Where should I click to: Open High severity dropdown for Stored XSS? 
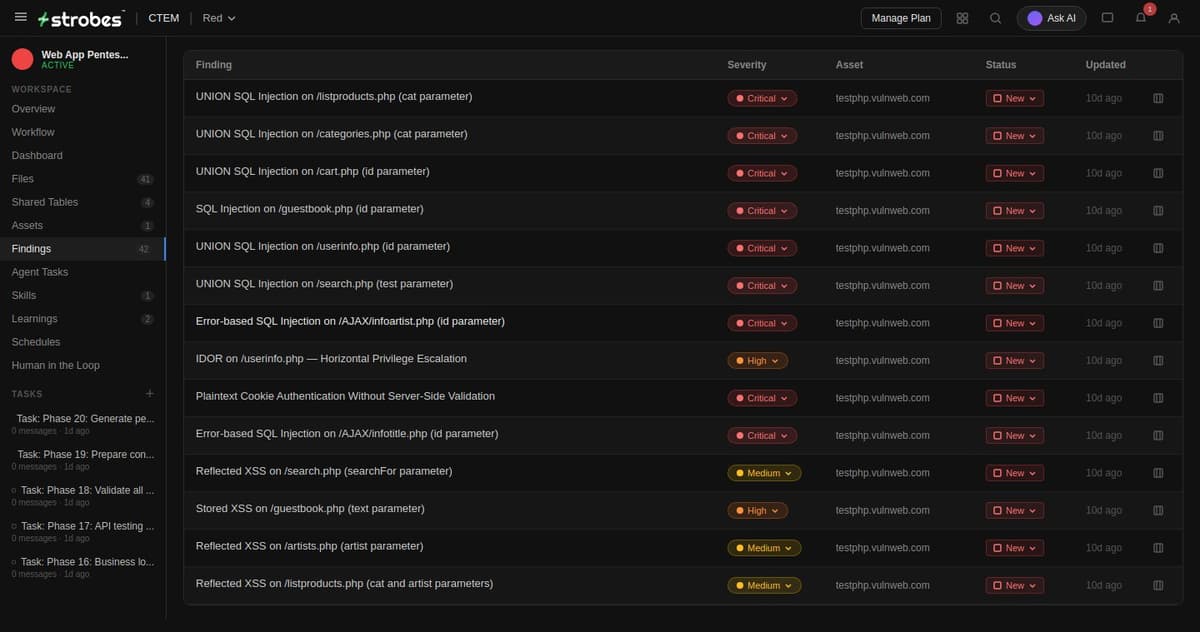(758, 511)
